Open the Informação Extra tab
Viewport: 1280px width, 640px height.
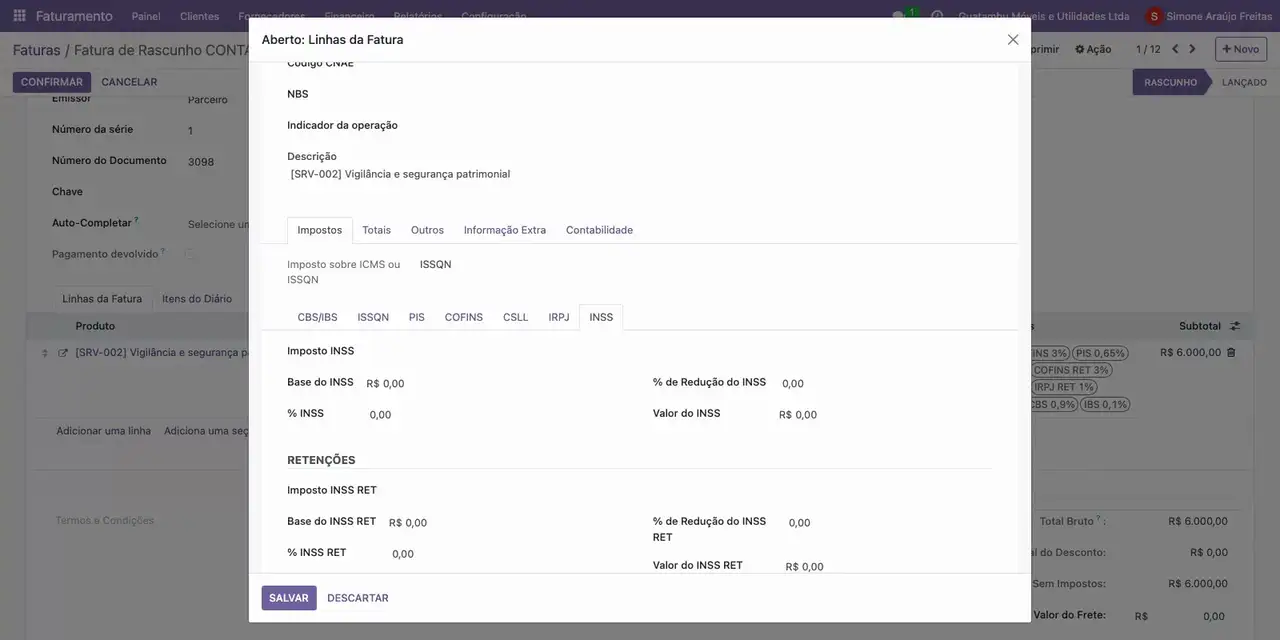505,230
